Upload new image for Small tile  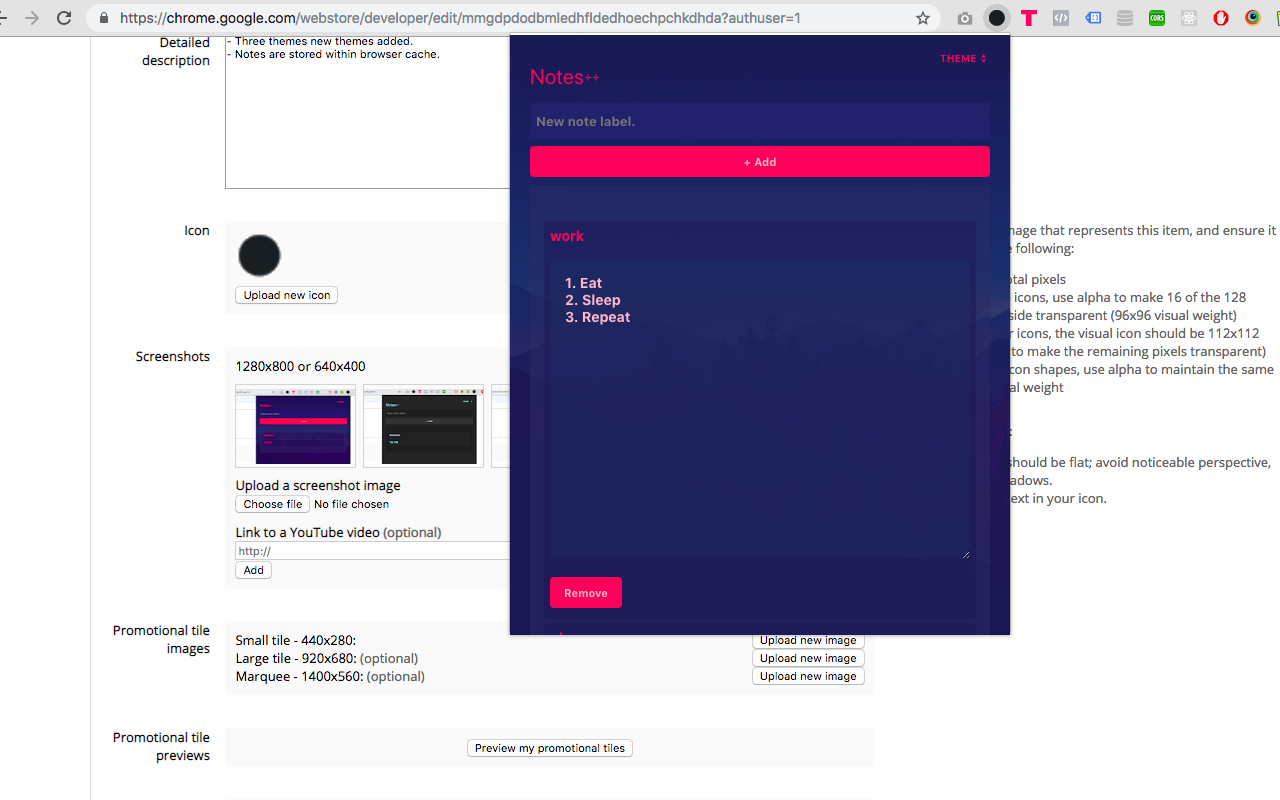[808, 640]
